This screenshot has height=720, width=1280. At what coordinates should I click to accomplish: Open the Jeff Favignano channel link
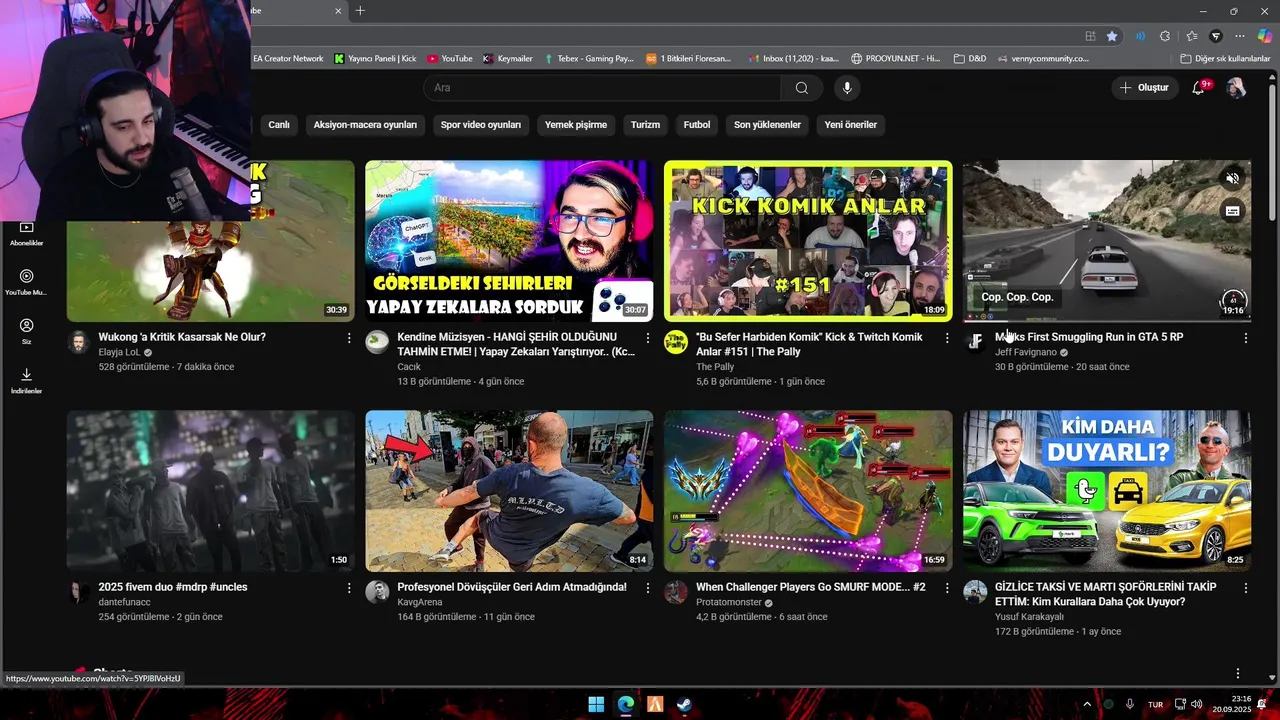1026,353
